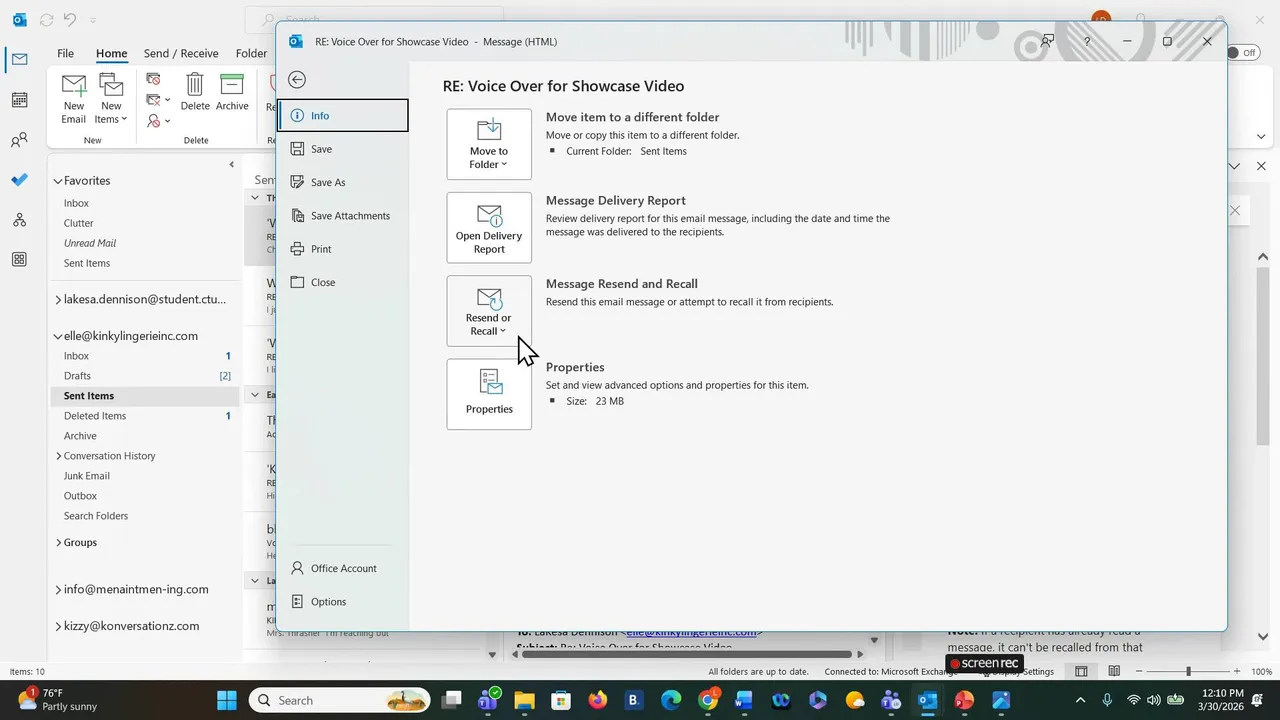The image size is (1280, 720).
Task: Click the zoom slider in the status bar
Action: pyautogui.click(x=1189, y=672)
